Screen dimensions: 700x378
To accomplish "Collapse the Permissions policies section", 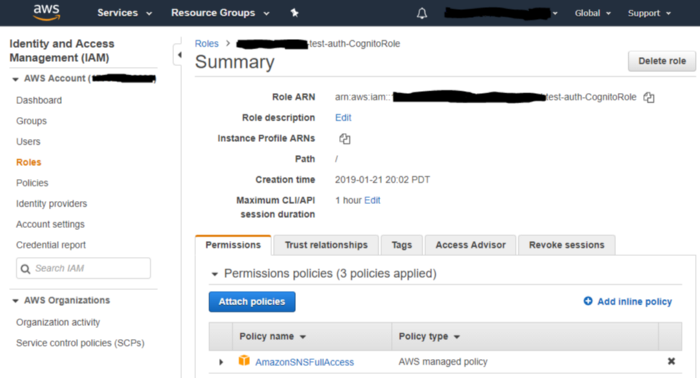I will [x=214, y=274].
